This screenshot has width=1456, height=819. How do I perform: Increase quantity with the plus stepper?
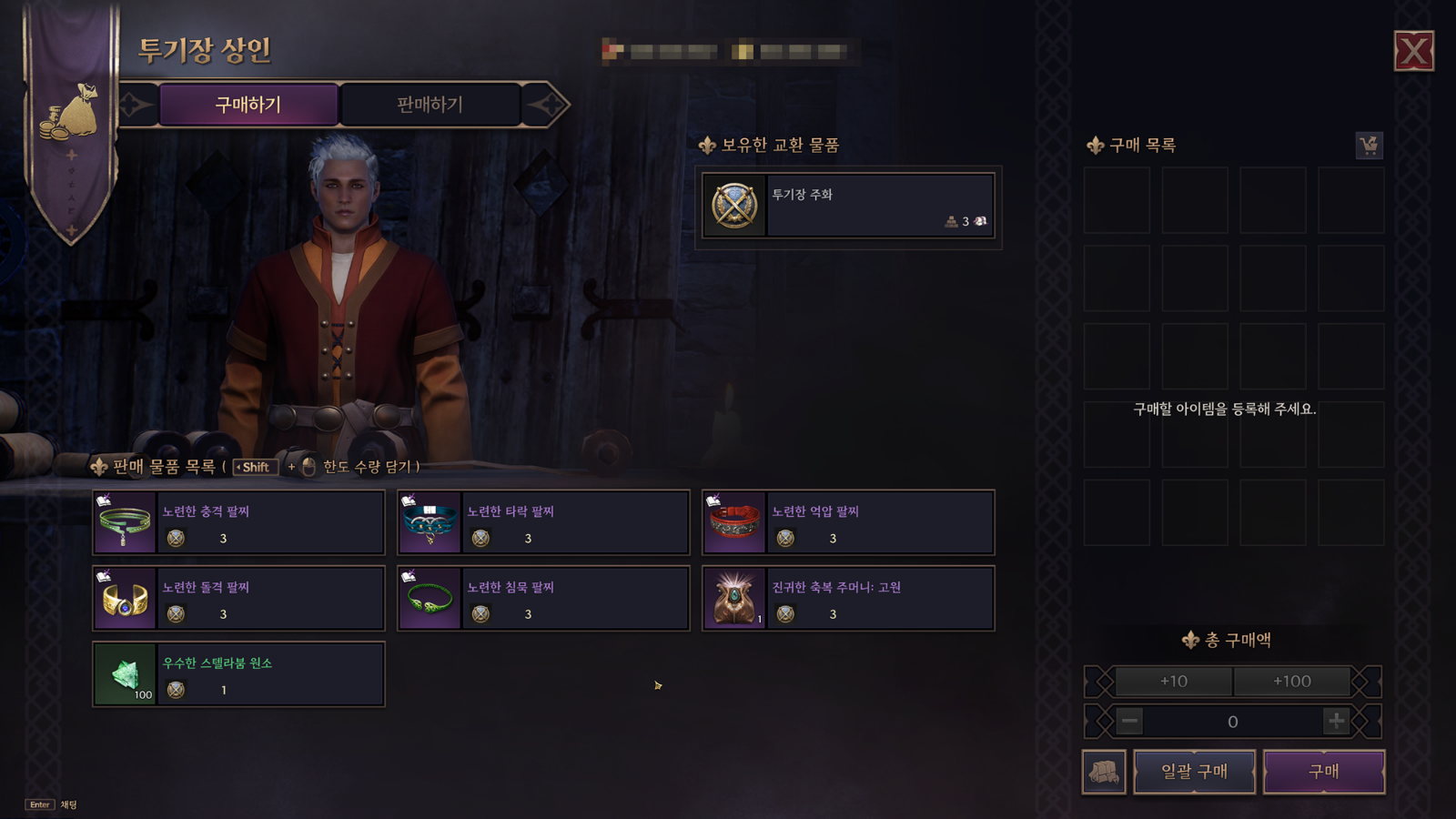(1336, 721)
